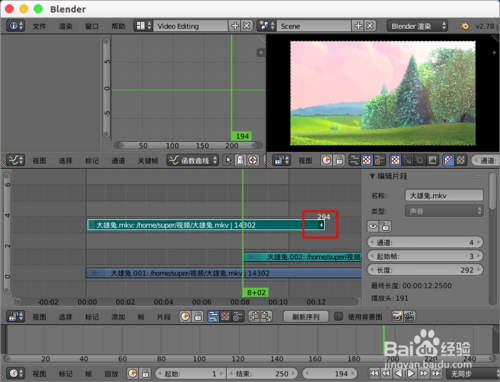This screenshot has height=382, width=500.
Task: Click the 名称 field showing 大雄兔.mkv
Action: click(x=444, y=196)
